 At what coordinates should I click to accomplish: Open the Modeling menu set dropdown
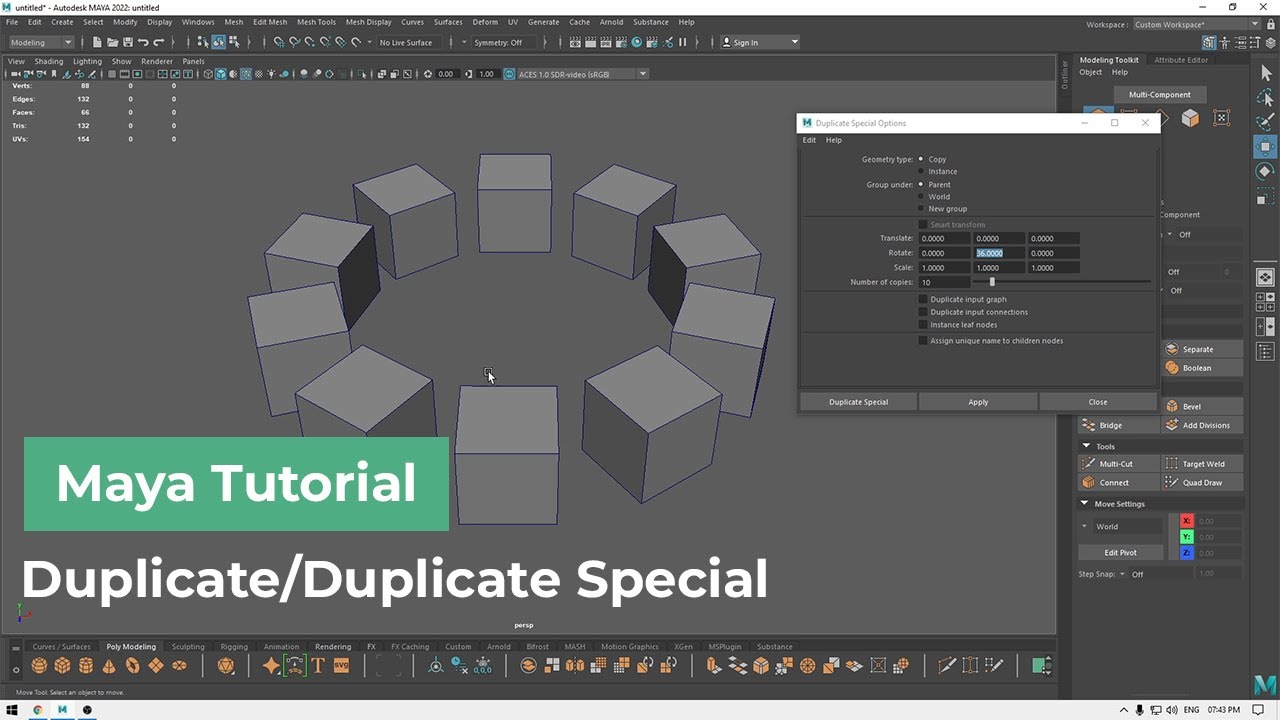(41, 42)
